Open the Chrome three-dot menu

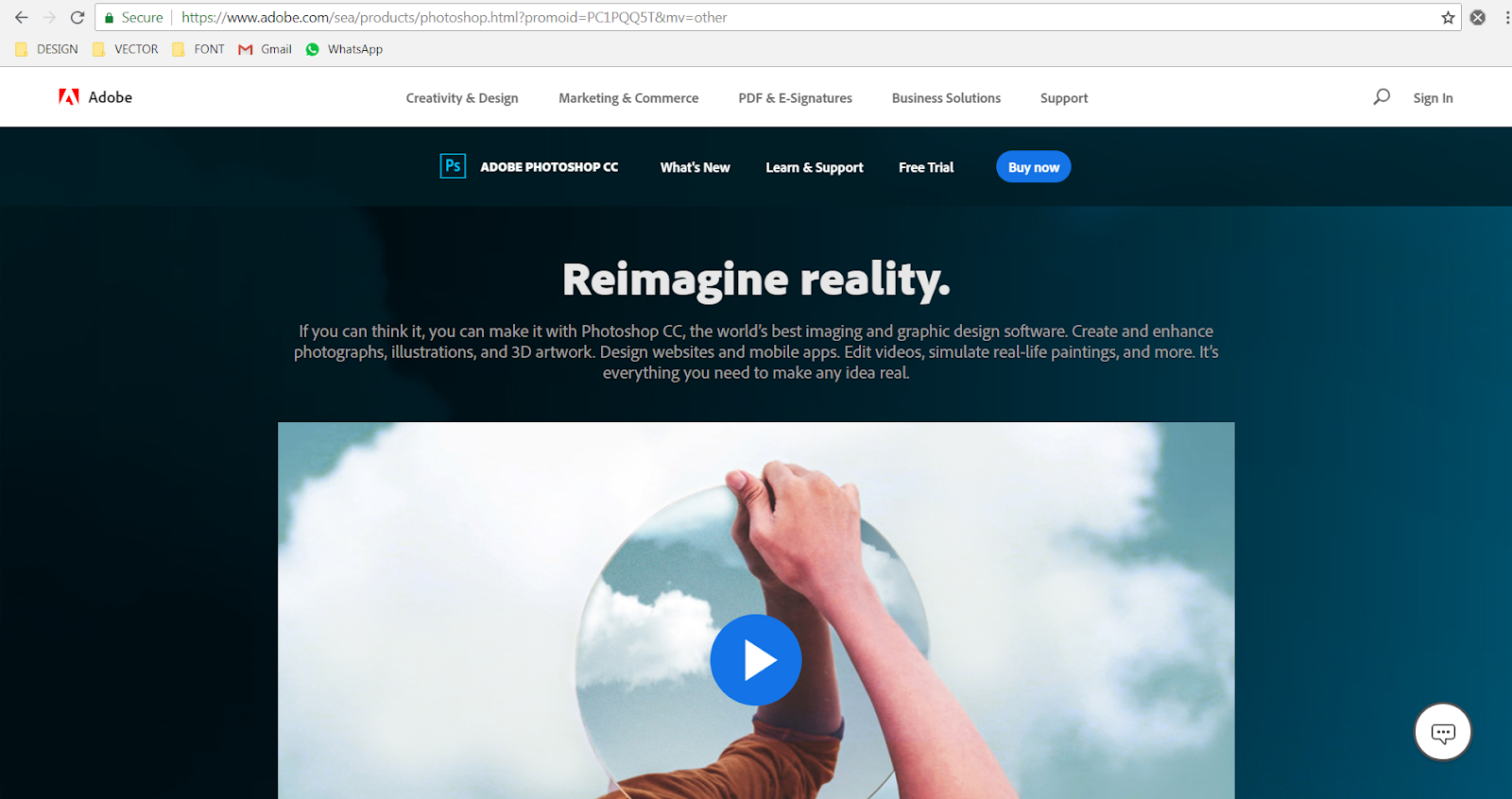tap(1506, 17)
